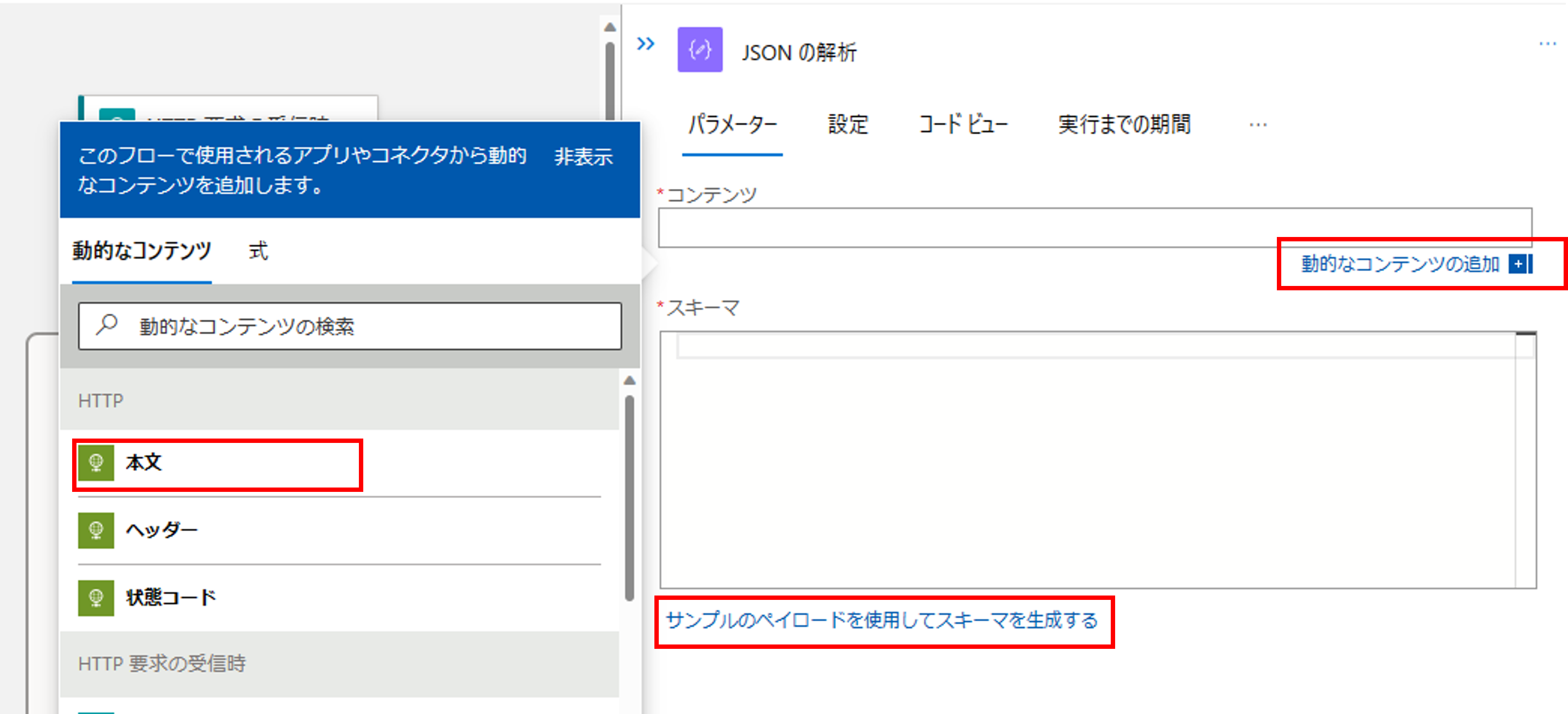Collapse the panel using the double chevron

(647, 44)
